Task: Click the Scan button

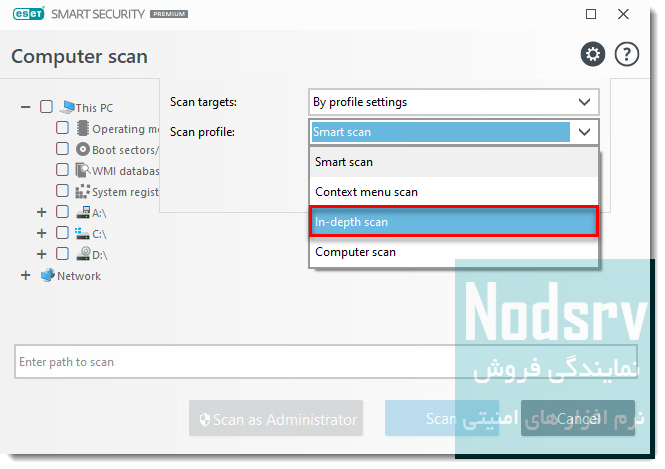Action: [x=441, y=419]
